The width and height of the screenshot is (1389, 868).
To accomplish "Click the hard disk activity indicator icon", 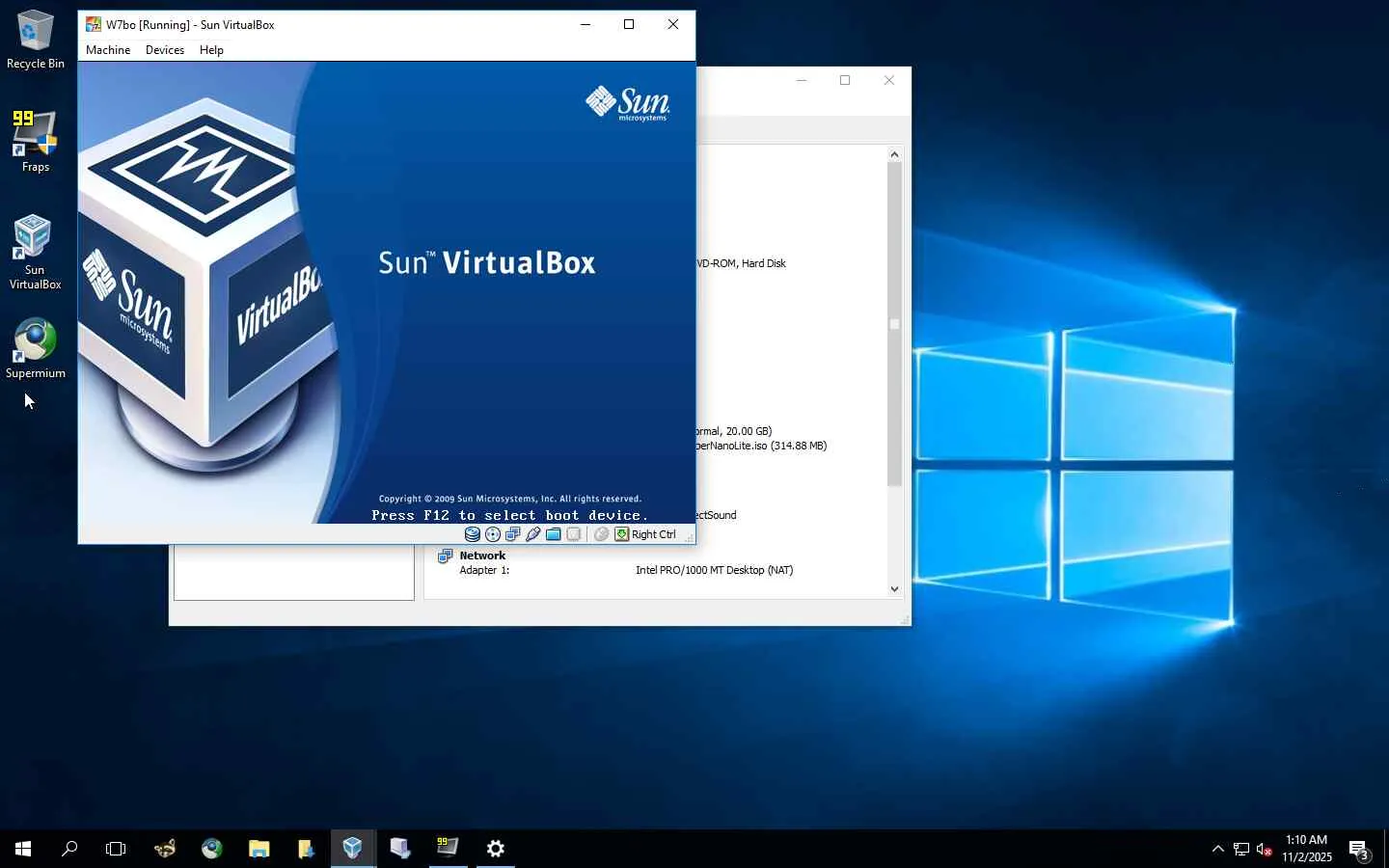I will tap(473, 534).
